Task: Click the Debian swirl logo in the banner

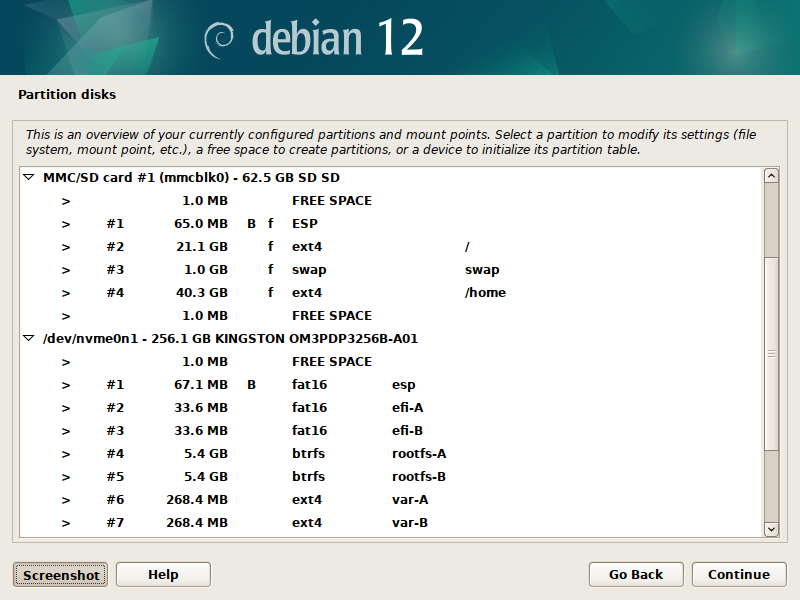Action: click(219, 40)
